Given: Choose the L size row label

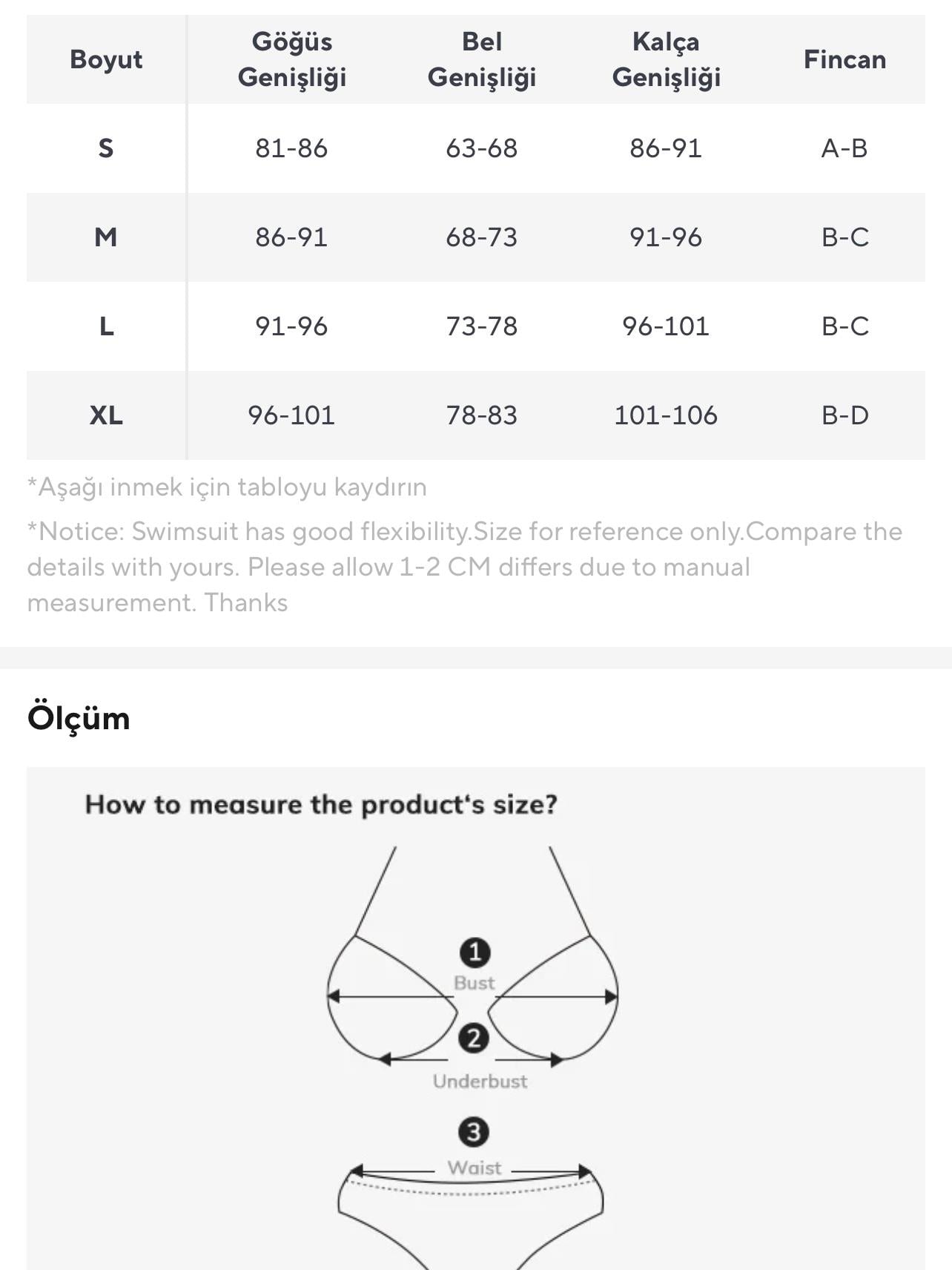Looking at the screenshot, I should pos(106,326).
